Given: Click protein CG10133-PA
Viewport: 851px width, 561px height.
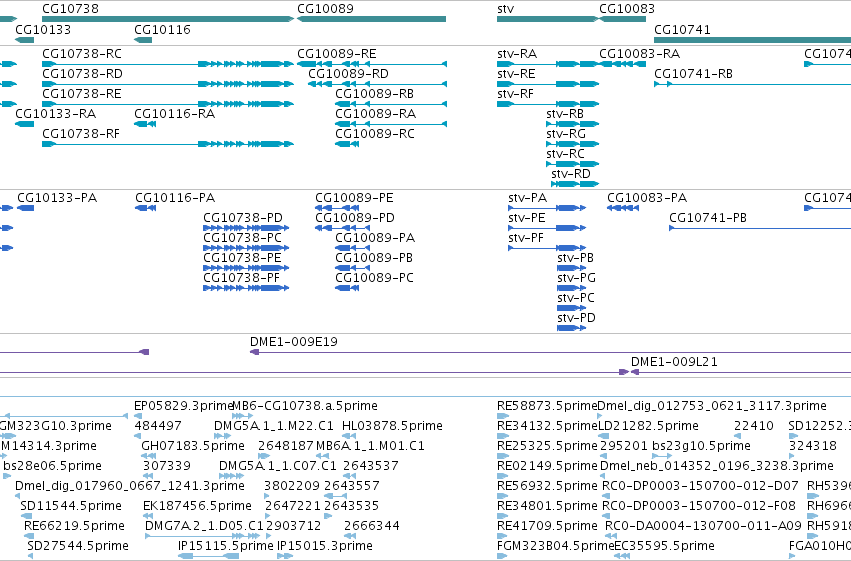Looking at the screenshot, I should click(x=57, y=197).
